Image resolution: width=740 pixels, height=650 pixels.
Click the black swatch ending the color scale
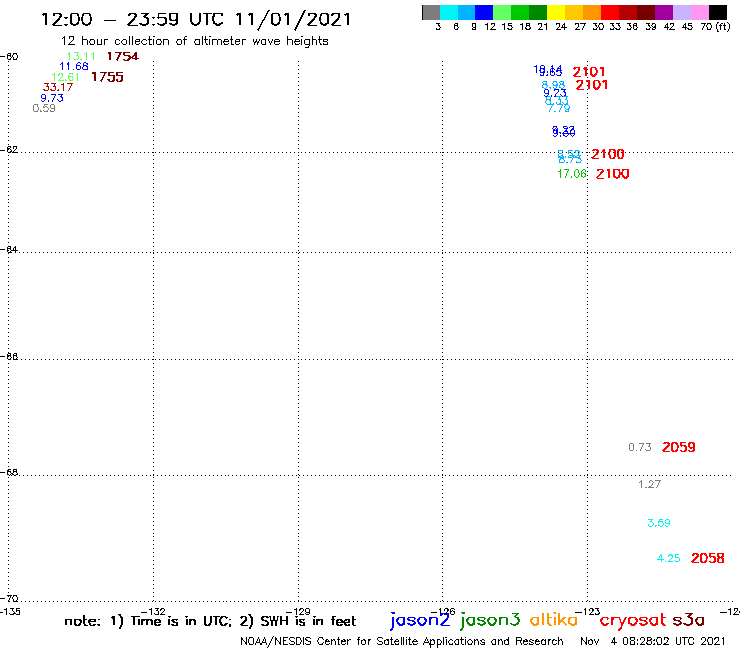pyautogui.click(x=718, y=12)
